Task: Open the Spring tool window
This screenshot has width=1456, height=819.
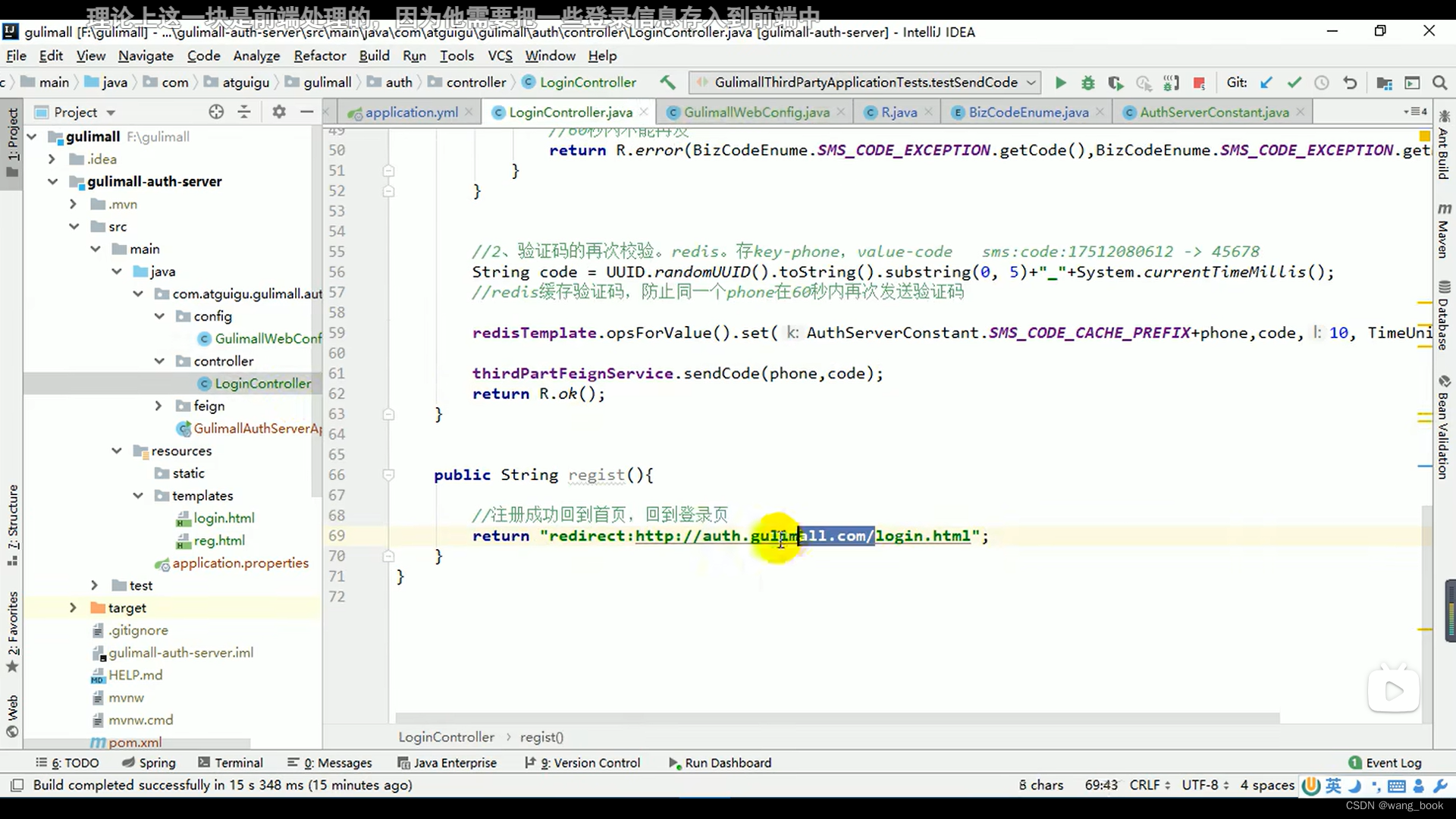Action: point(149,763)
